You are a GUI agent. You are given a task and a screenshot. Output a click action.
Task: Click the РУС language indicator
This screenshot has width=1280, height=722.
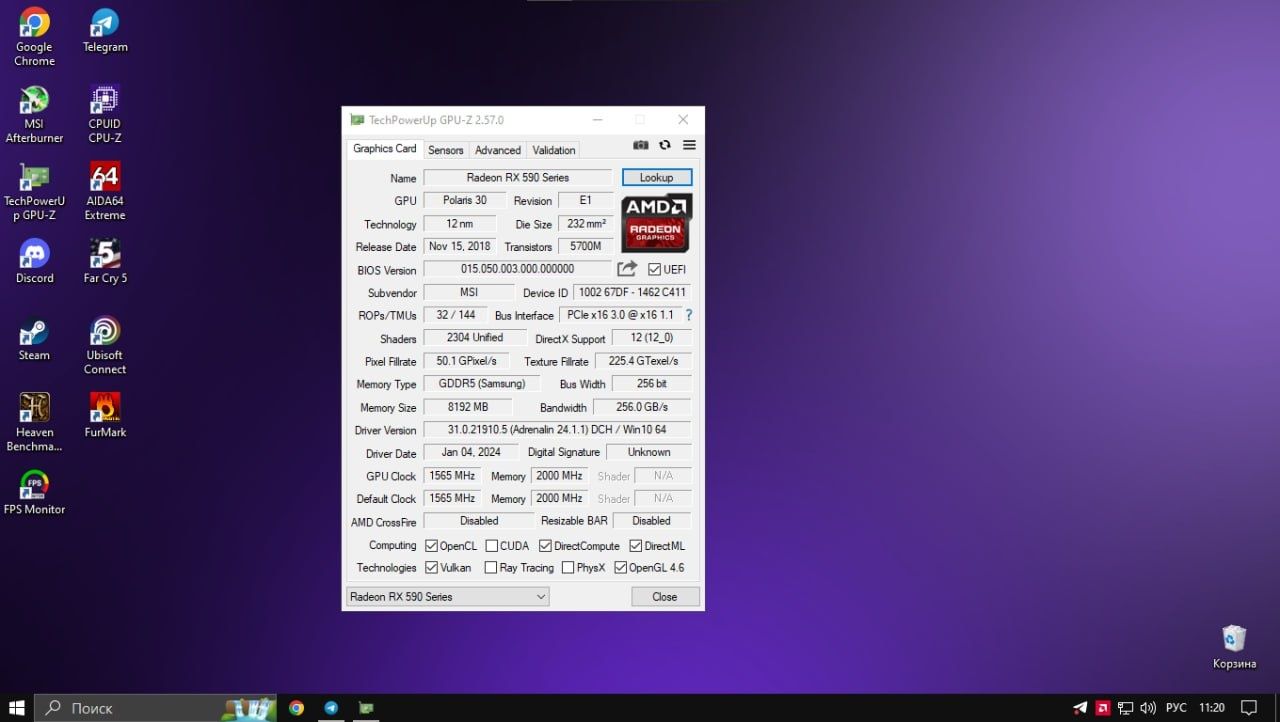click(x=1177, y=708)
